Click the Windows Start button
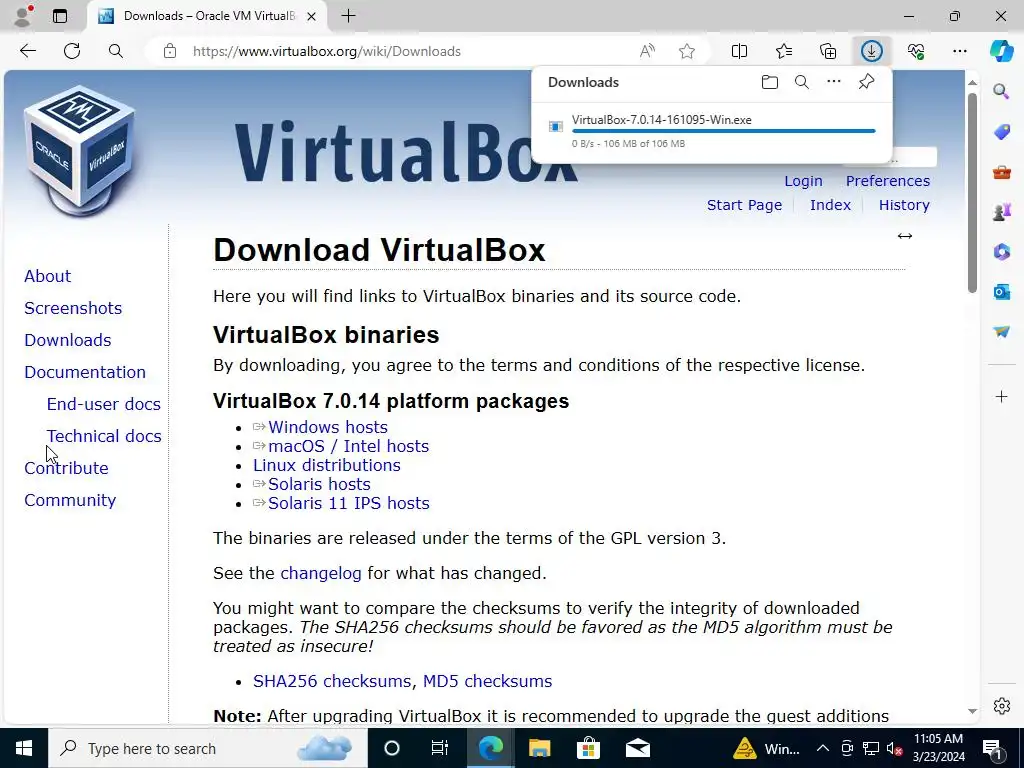This screenshot has width=1024, height=768. [24, 748]
